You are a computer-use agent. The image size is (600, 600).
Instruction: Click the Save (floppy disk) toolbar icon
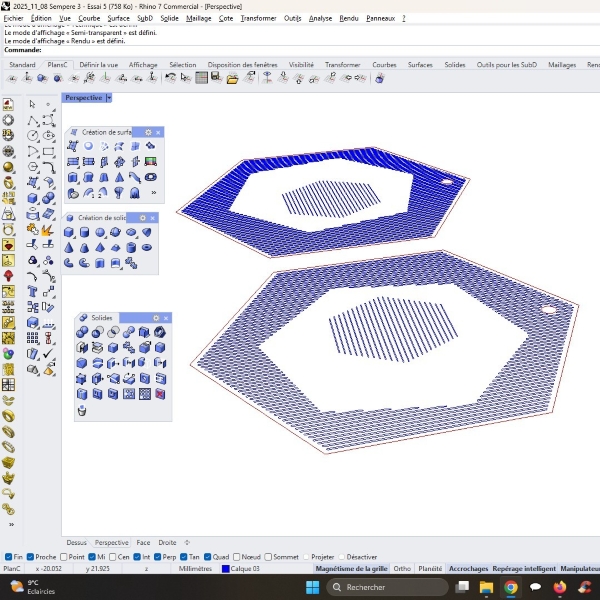(216, 78)
